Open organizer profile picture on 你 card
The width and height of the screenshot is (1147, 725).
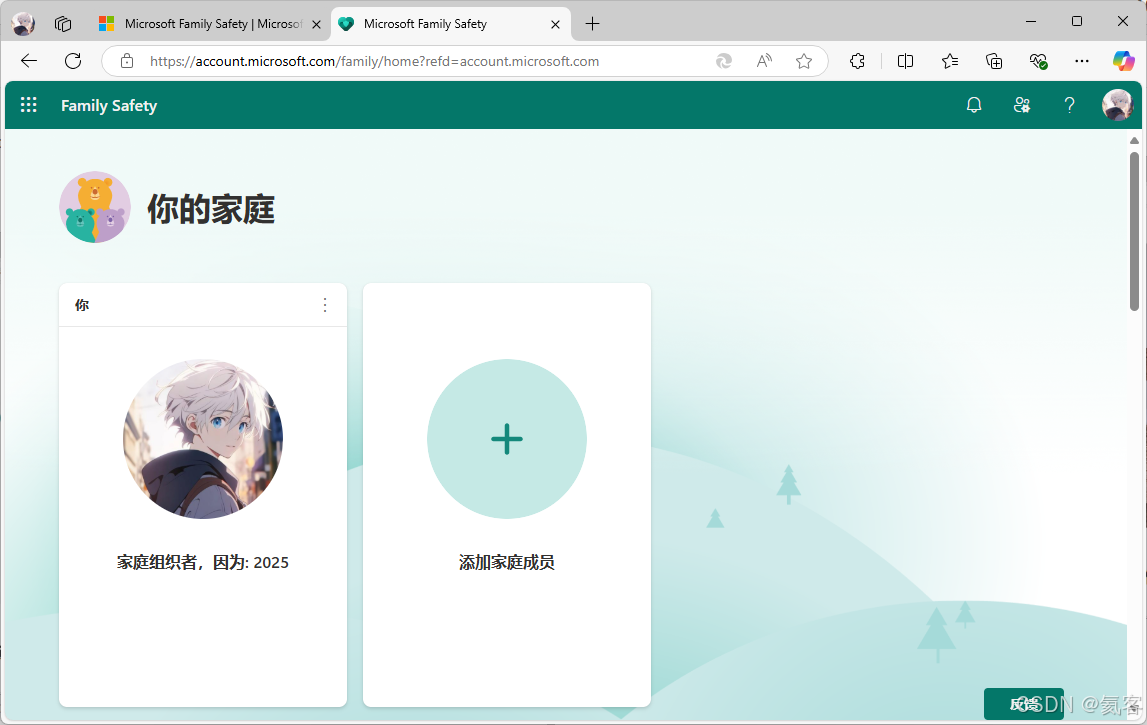click(x=203, y=439)
